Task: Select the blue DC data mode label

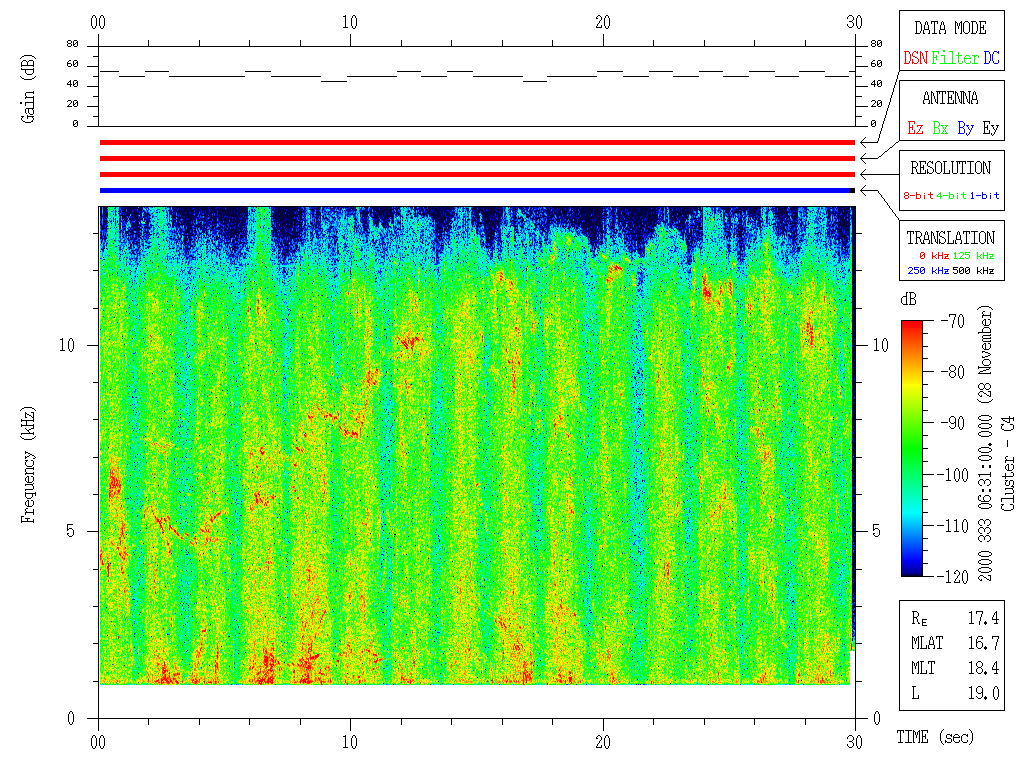Action: click(990, 59)
